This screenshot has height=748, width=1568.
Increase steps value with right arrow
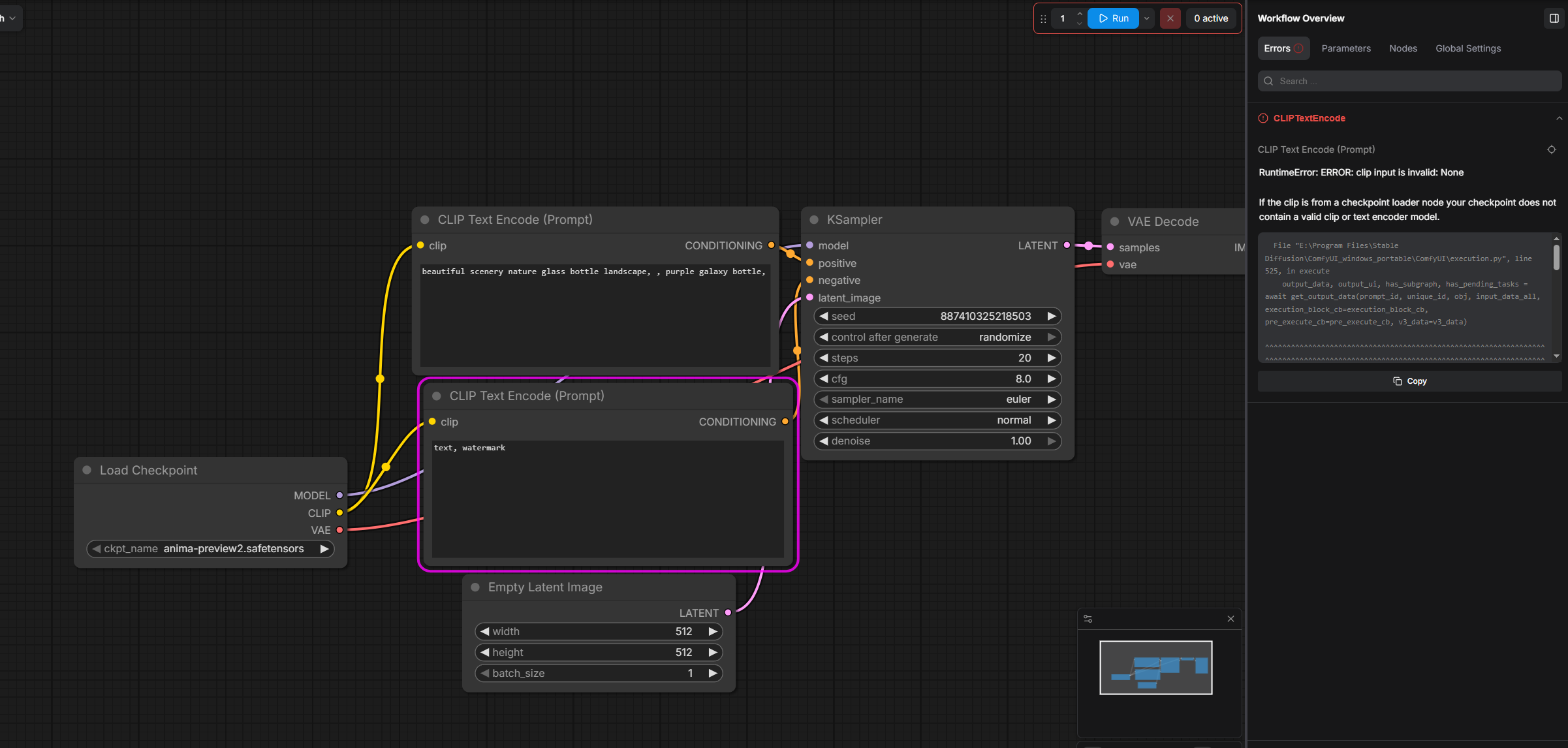(1051, 358)
